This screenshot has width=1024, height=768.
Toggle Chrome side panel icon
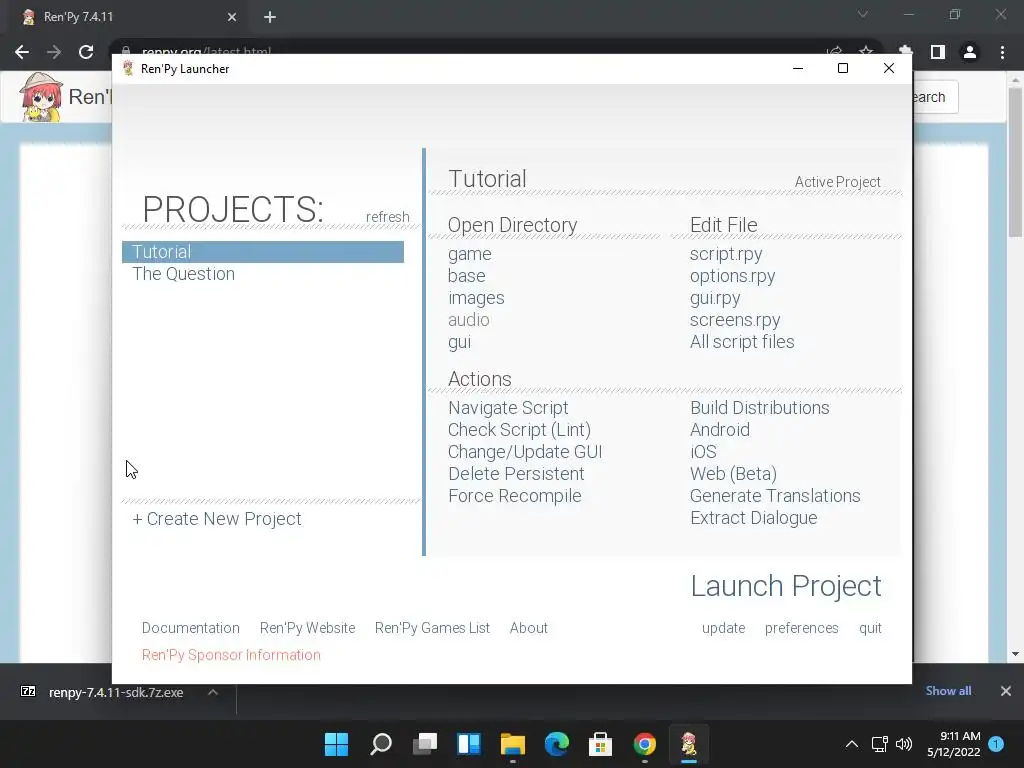tap(938, 52)
